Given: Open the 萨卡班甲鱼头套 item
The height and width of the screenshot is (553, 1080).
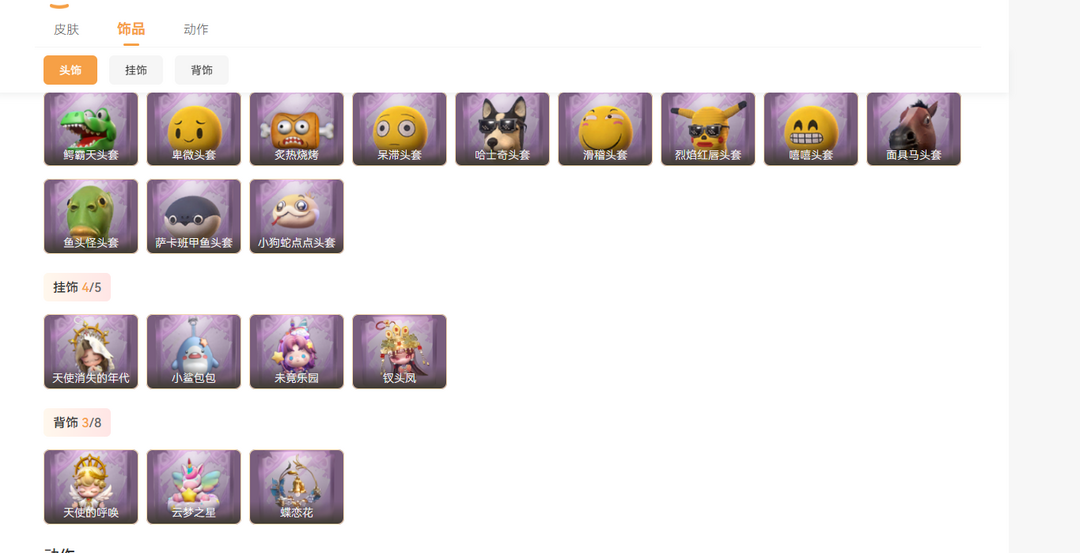Looking at the screenshot, I should click(194, 216).
